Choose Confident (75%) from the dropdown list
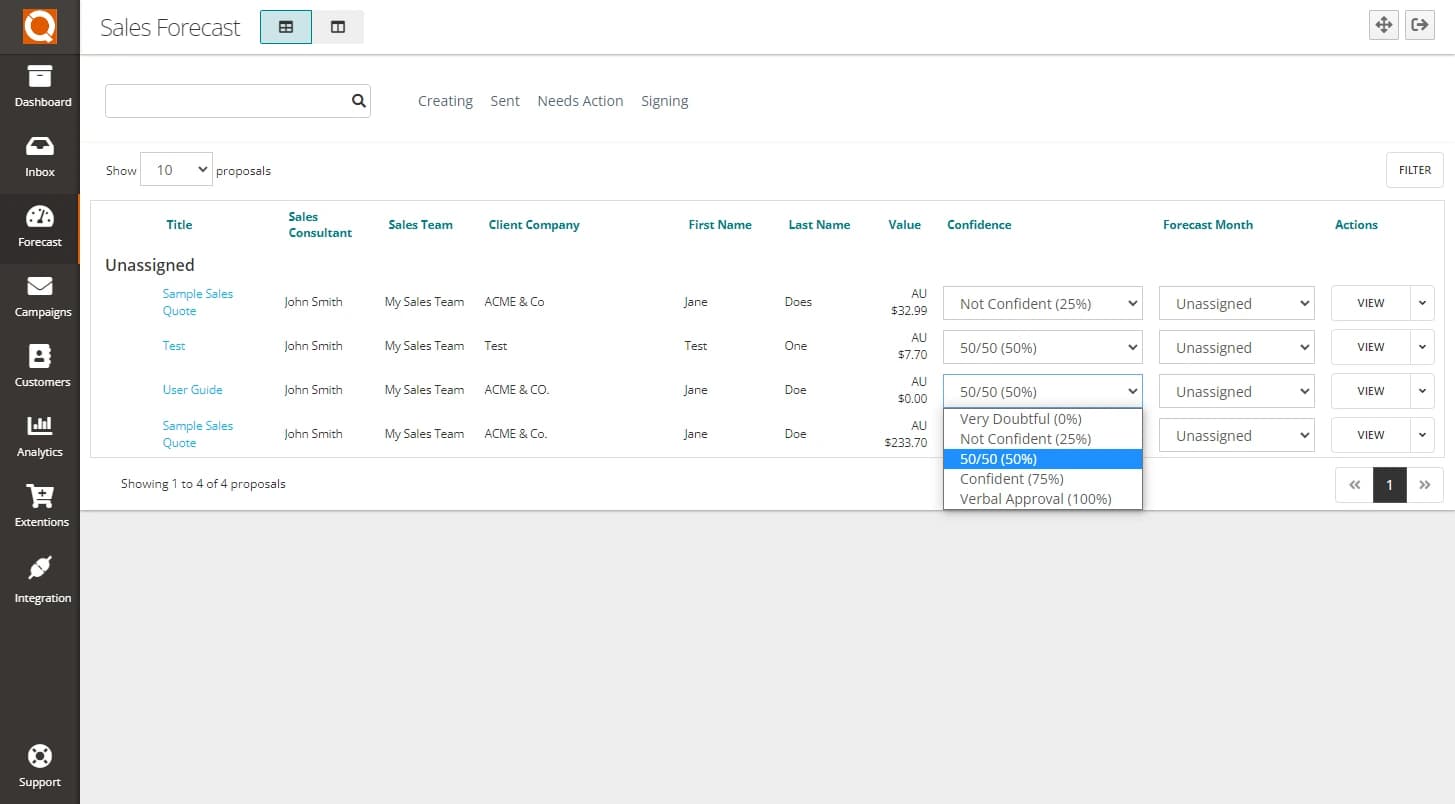The width and height of the screenshot is (1455, 804). (1011, 479)
